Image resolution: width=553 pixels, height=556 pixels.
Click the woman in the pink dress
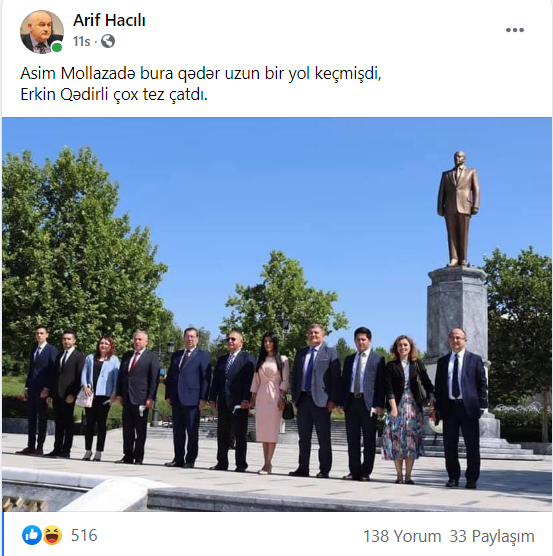click(270, 402)
